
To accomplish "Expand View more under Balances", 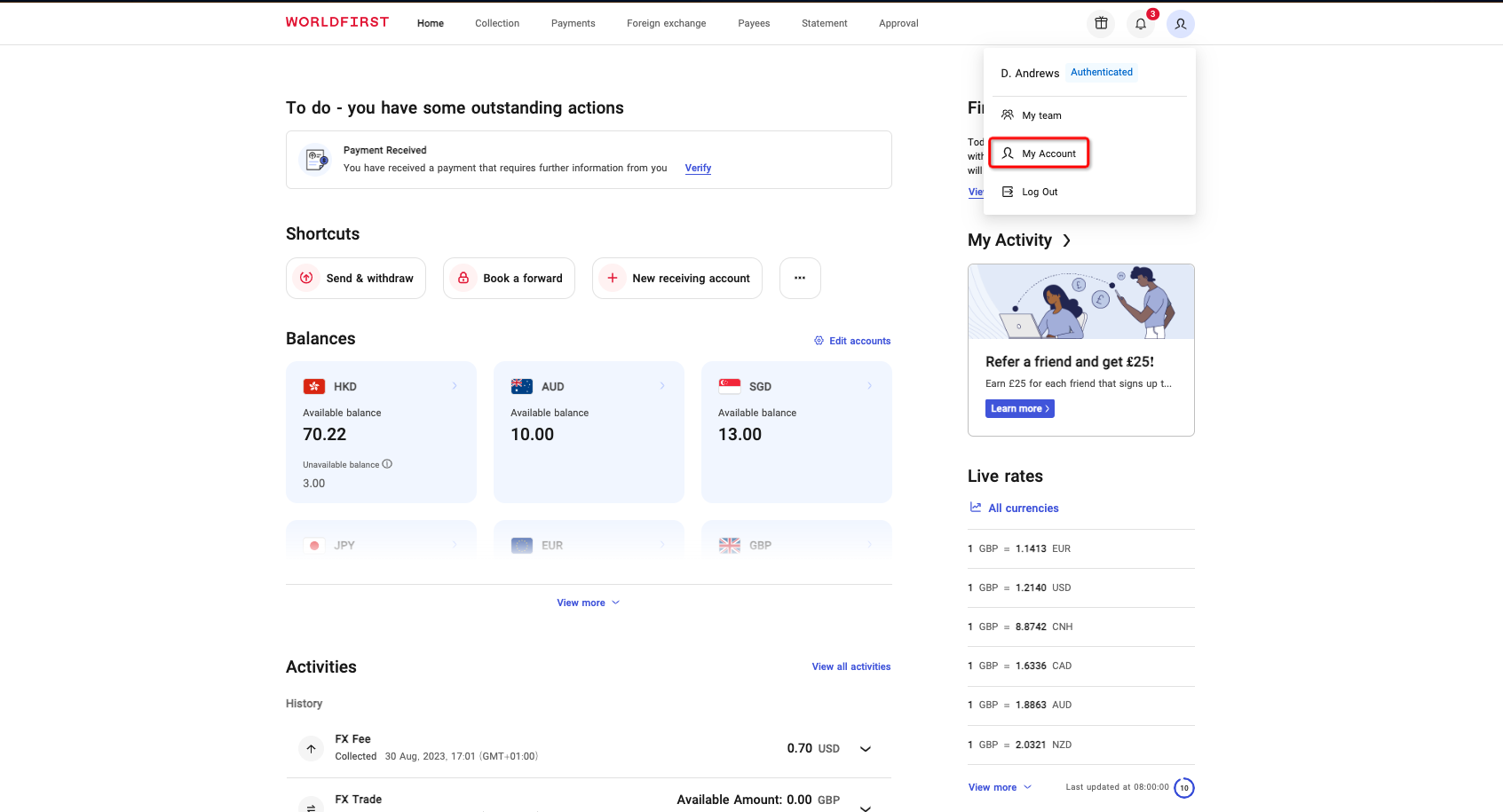I will 588,603.
